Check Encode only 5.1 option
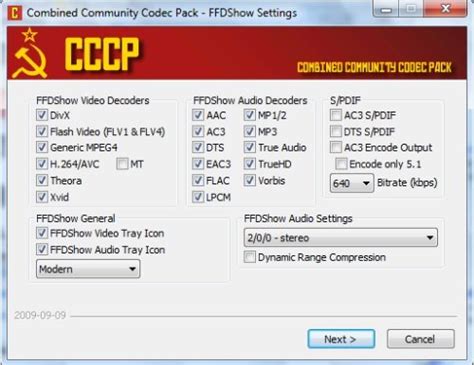This screenshot has width=474, height=365. [x=341, y=164]
